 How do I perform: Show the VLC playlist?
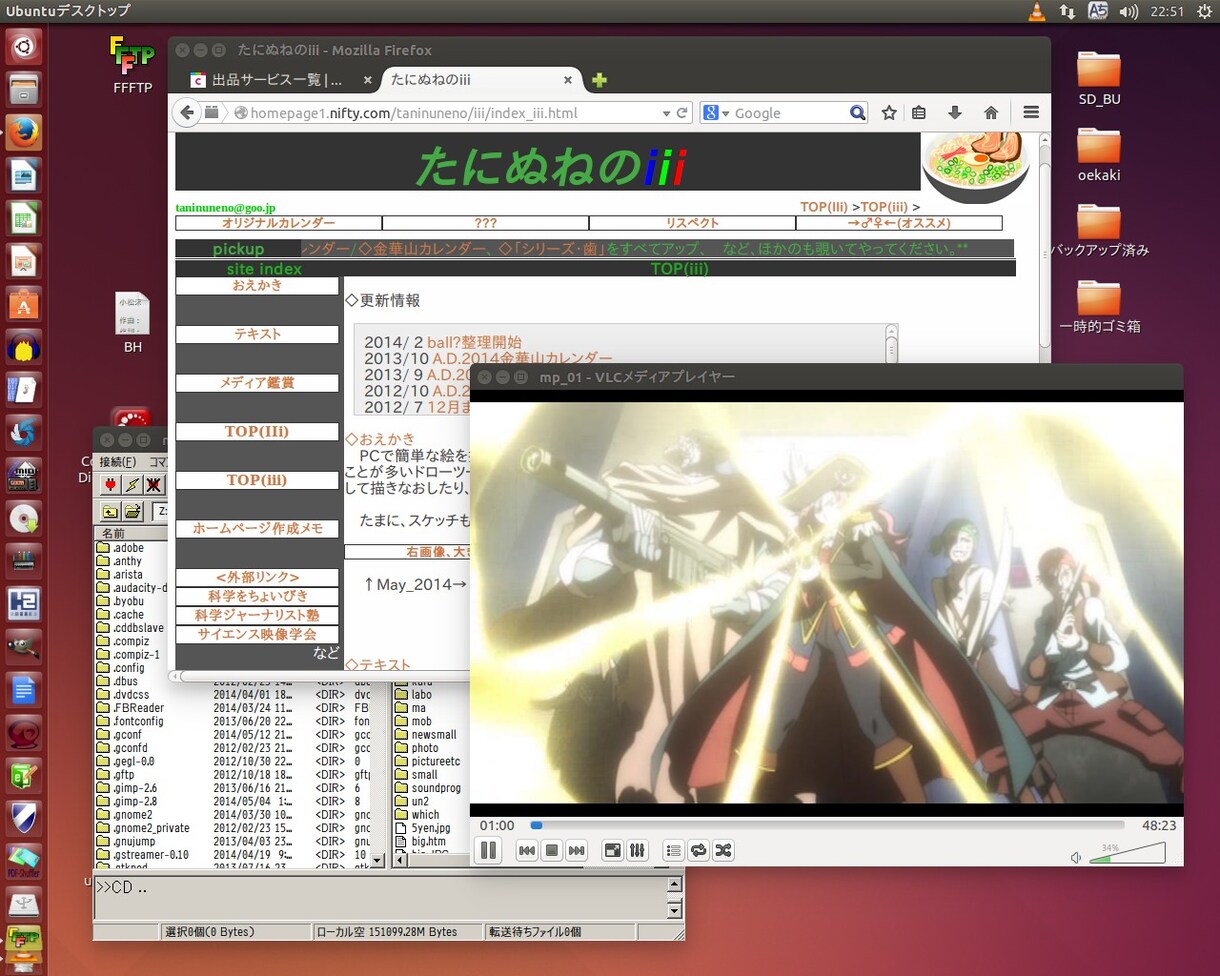(x=673, y=851)
